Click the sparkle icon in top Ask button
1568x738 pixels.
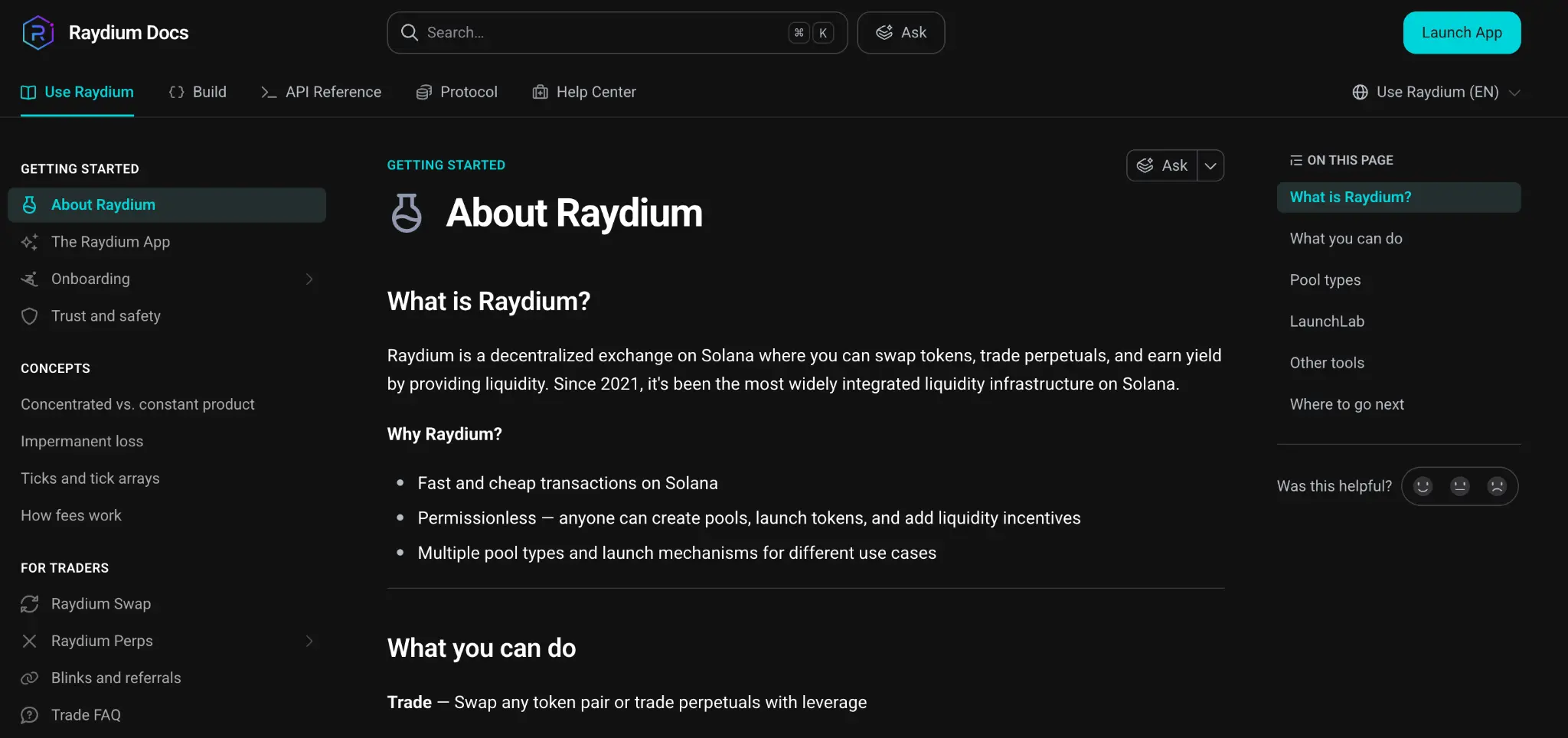coord(884,32)
